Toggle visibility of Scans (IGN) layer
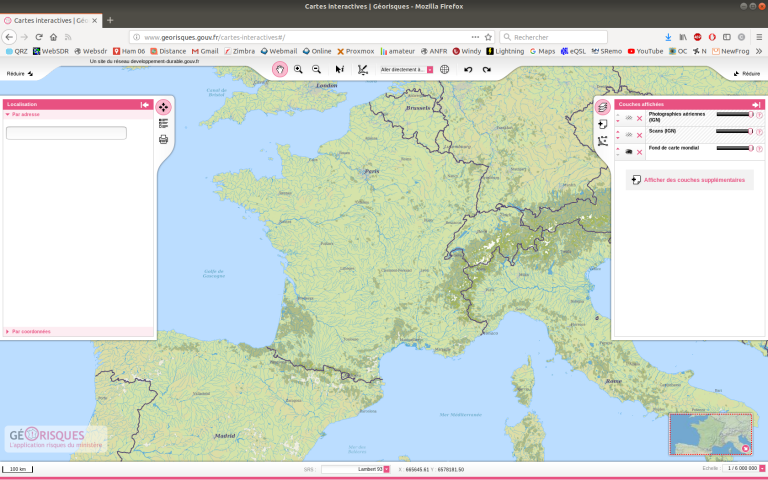The width and height of the screenshot is (768, 480). 628,135
